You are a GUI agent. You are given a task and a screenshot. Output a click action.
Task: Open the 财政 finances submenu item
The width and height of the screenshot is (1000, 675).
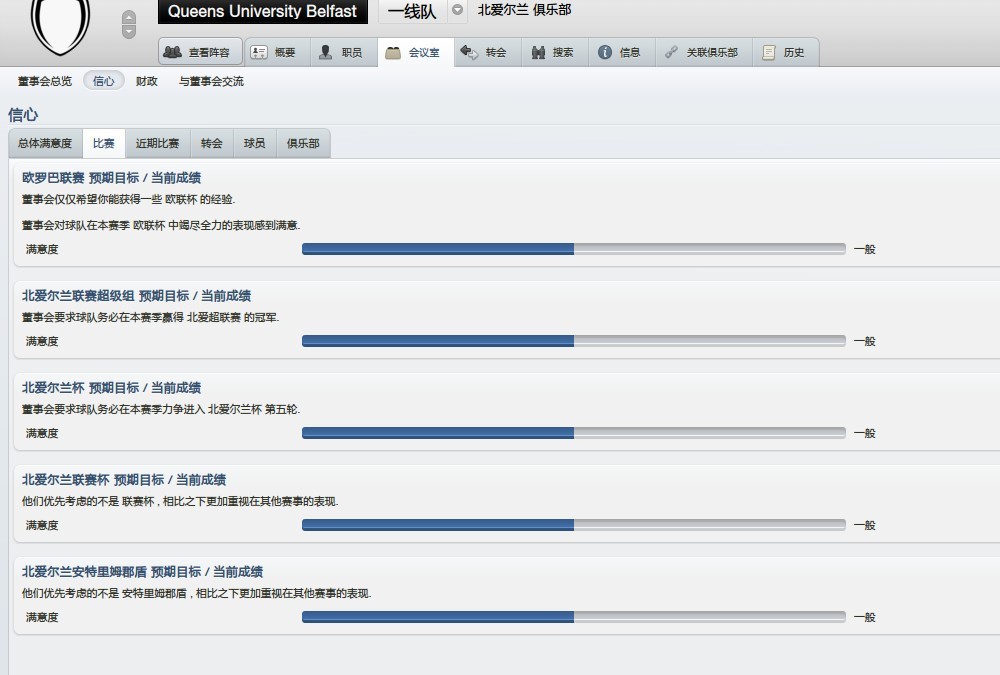point(146,81)
